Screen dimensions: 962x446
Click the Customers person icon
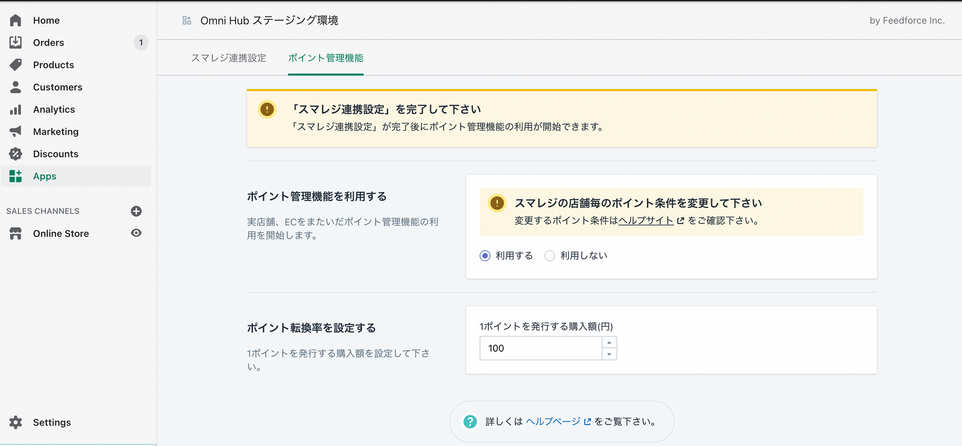click(15, 87)
